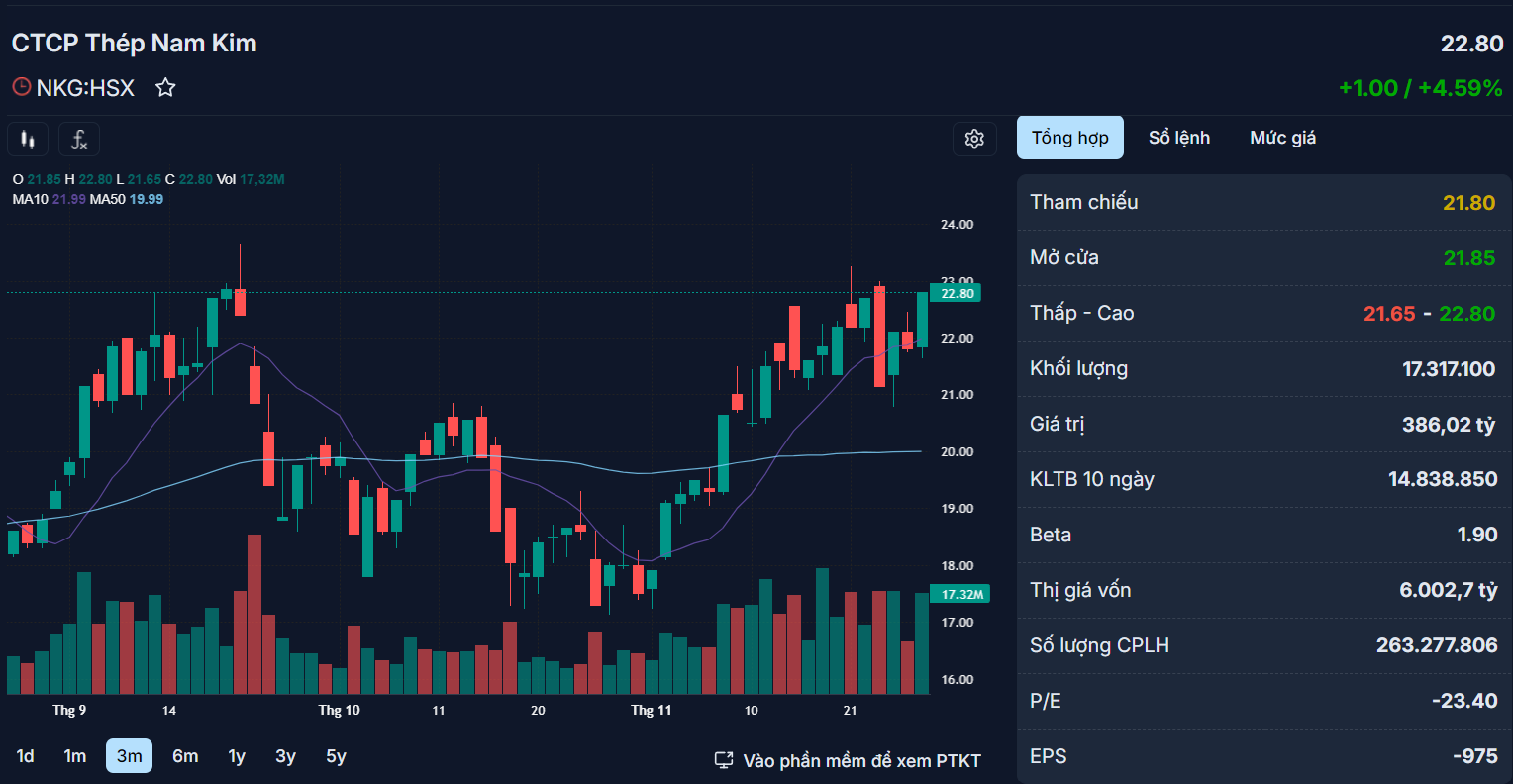Click the 16.00 price axis label
Viewport: 1513px width, 784px height.
(x=958, y=680)
